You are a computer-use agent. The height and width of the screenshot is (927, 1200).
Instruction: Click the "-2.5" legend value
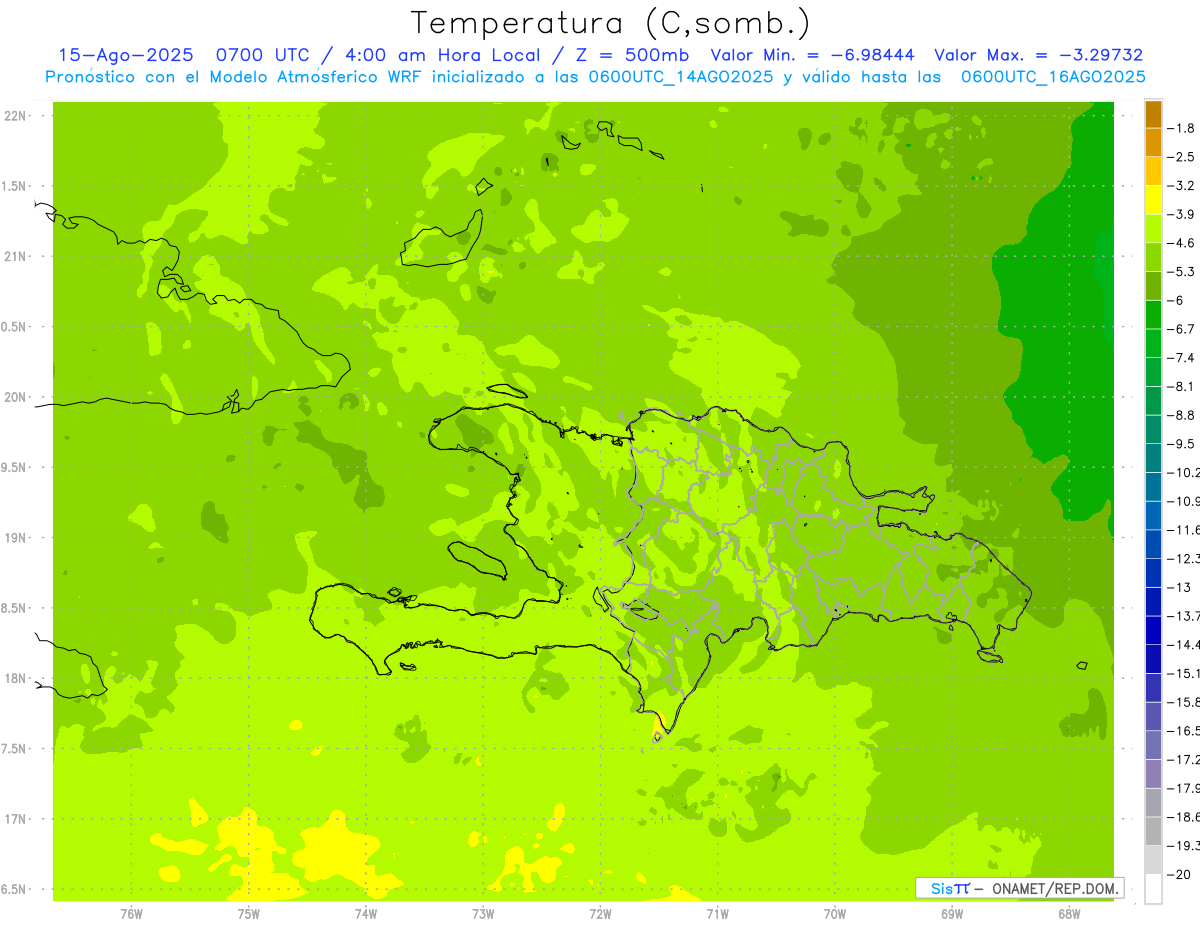[x=1182, y=157]
